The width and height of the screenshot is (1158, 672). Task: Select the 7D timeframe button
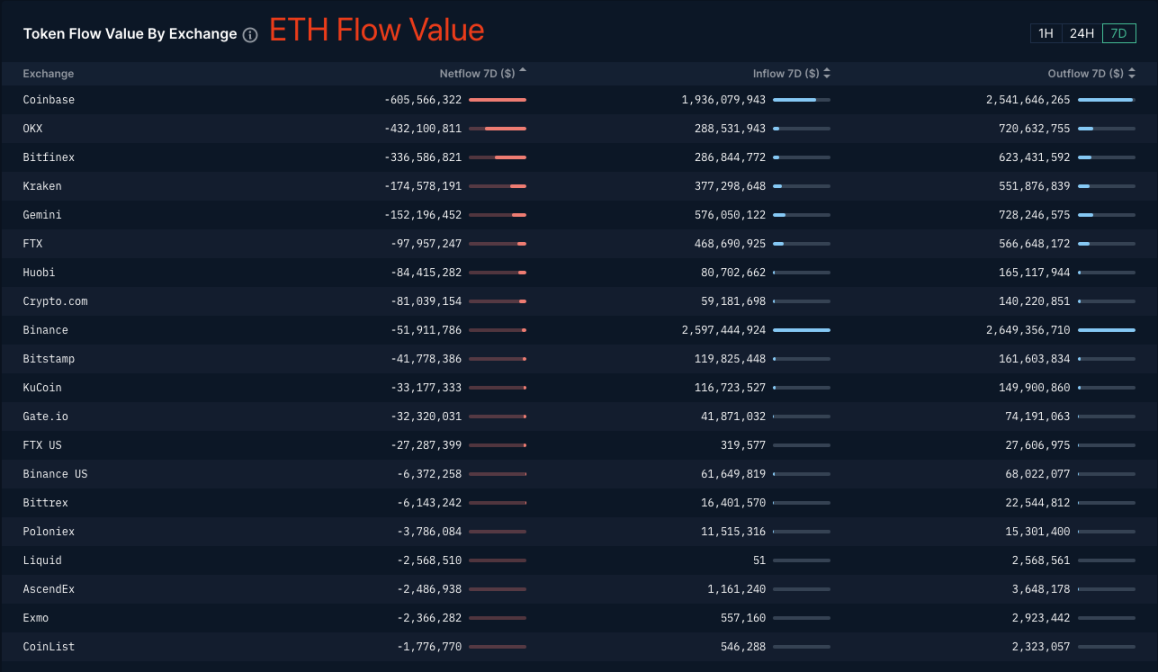1119,33
